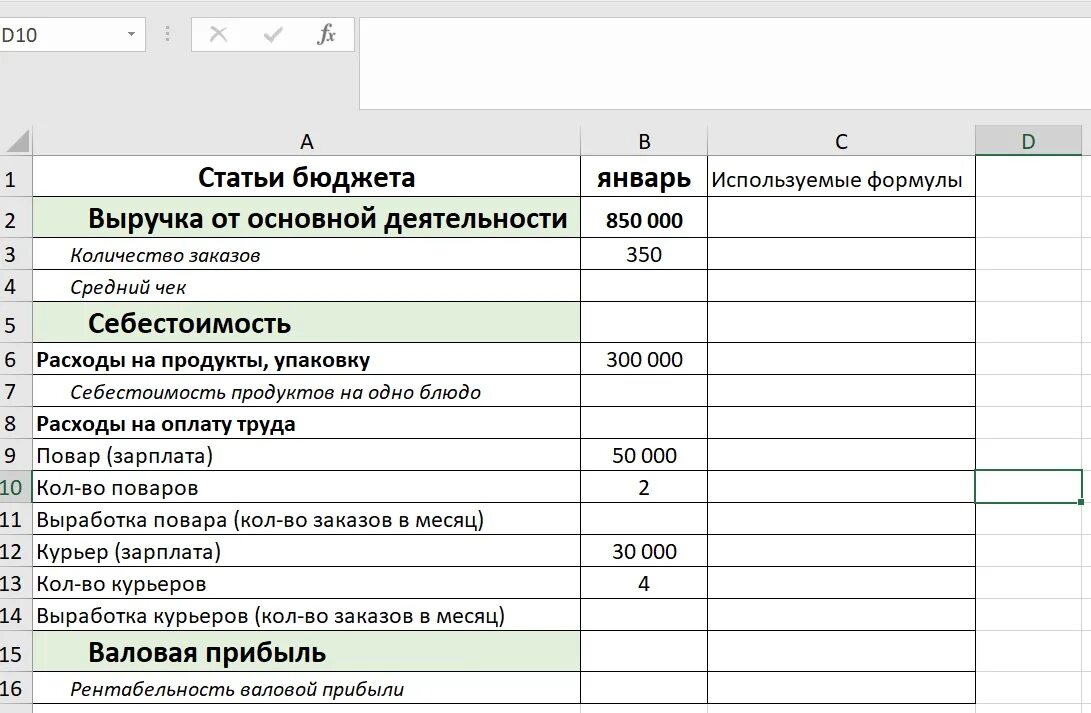Click the 'Курьер (зарплата)' cell
This screenshot has height=713, width=1091.
click(x=306, y=551)
